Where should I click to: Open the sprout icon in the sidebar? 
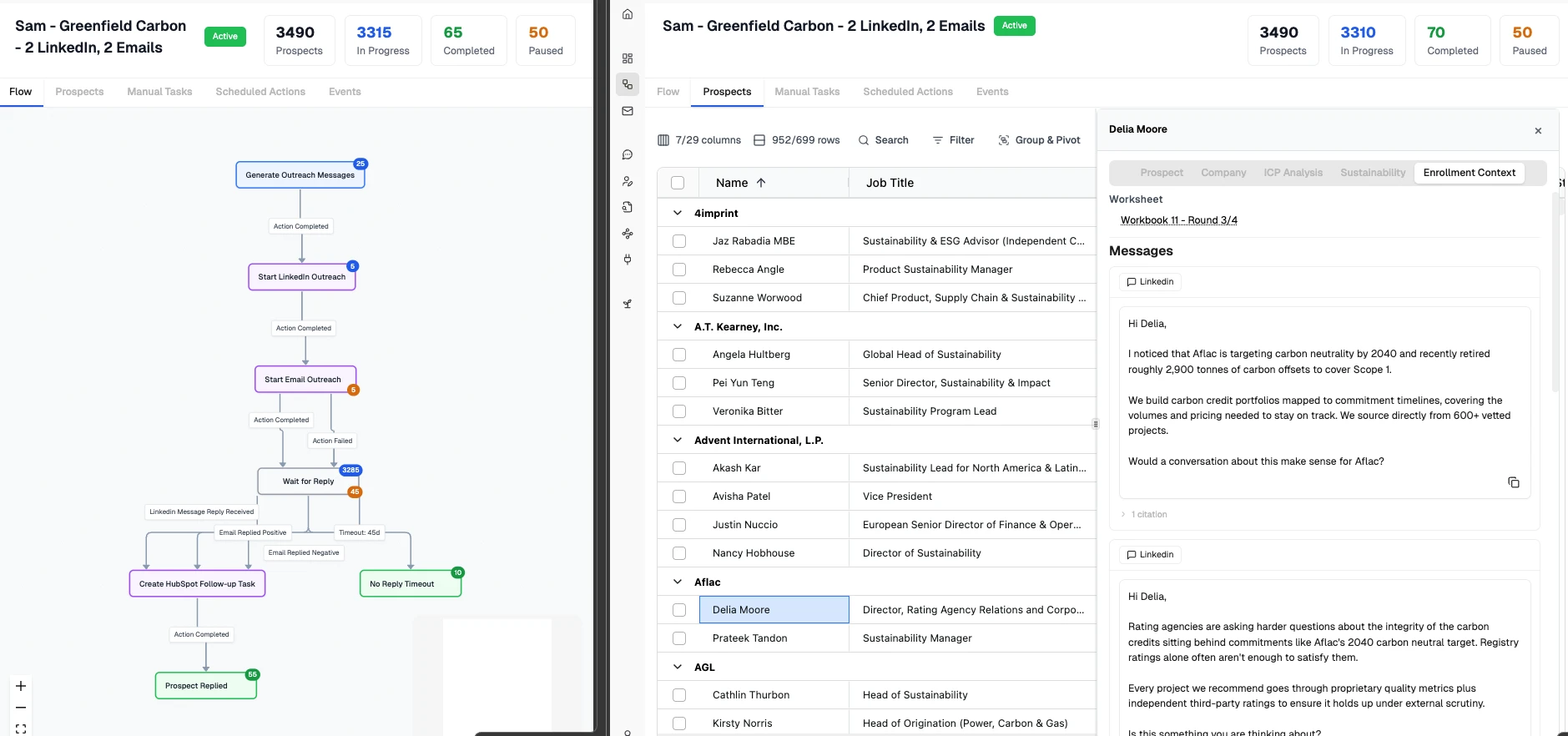pyautogui.click(x=628, y=304)
